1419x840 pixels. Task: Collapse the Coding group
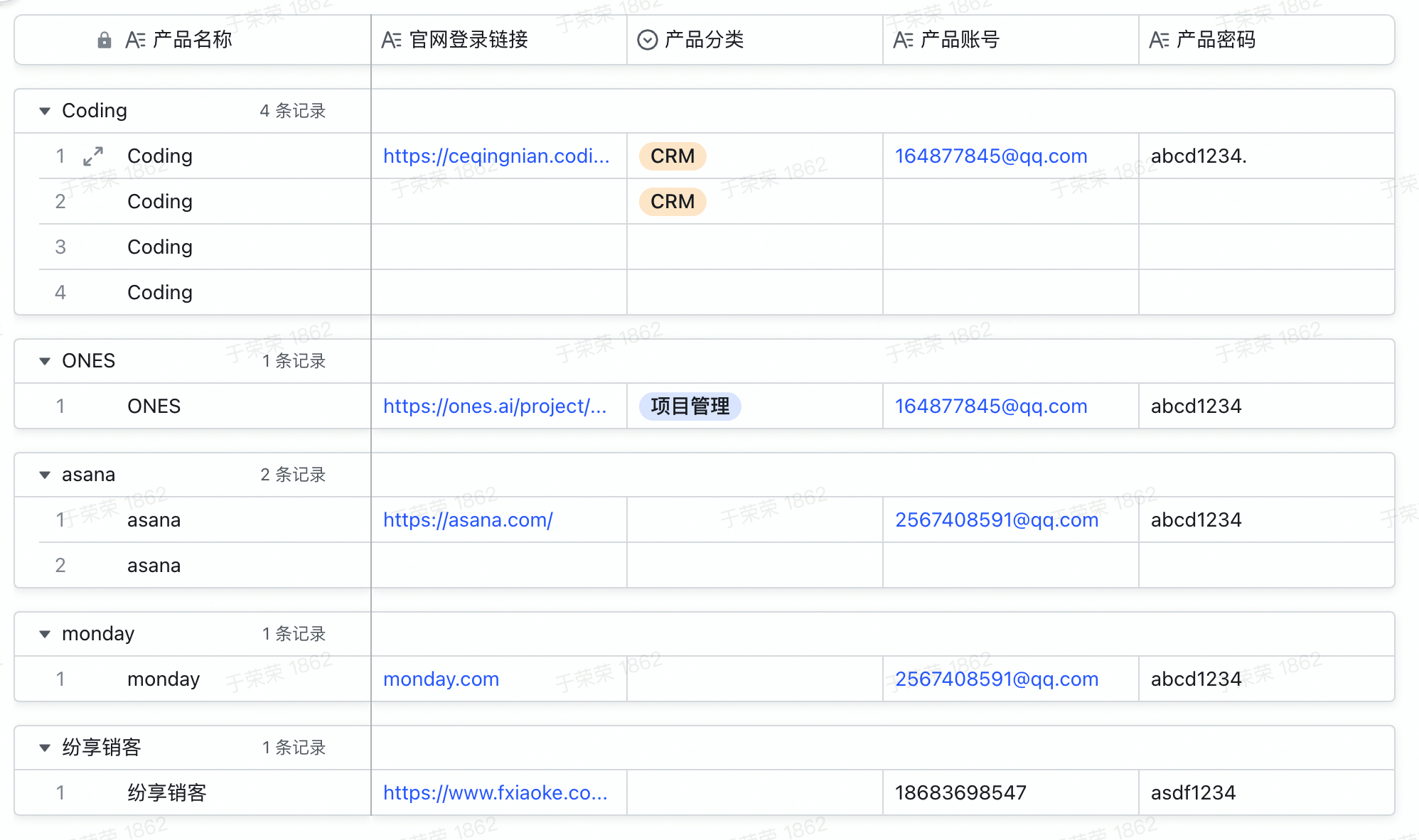[x=45, y=111]
